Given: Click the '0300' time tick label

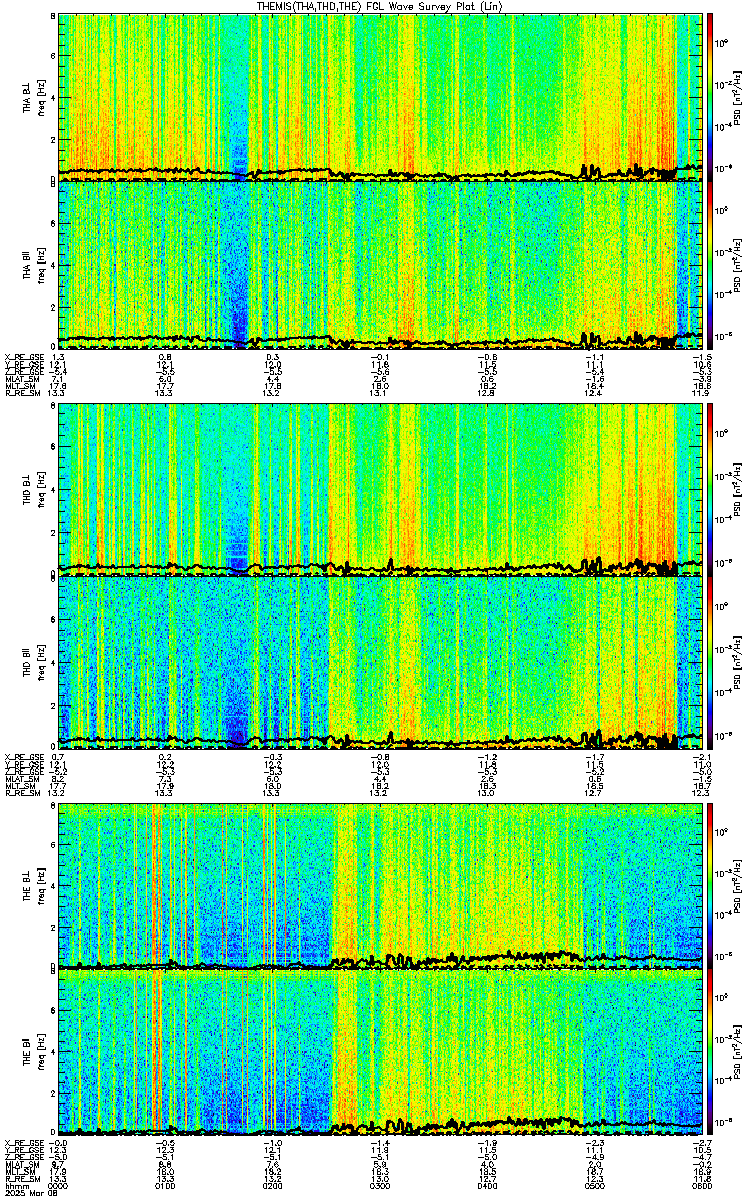Looking at the screenshot, I should point(381,1184).
